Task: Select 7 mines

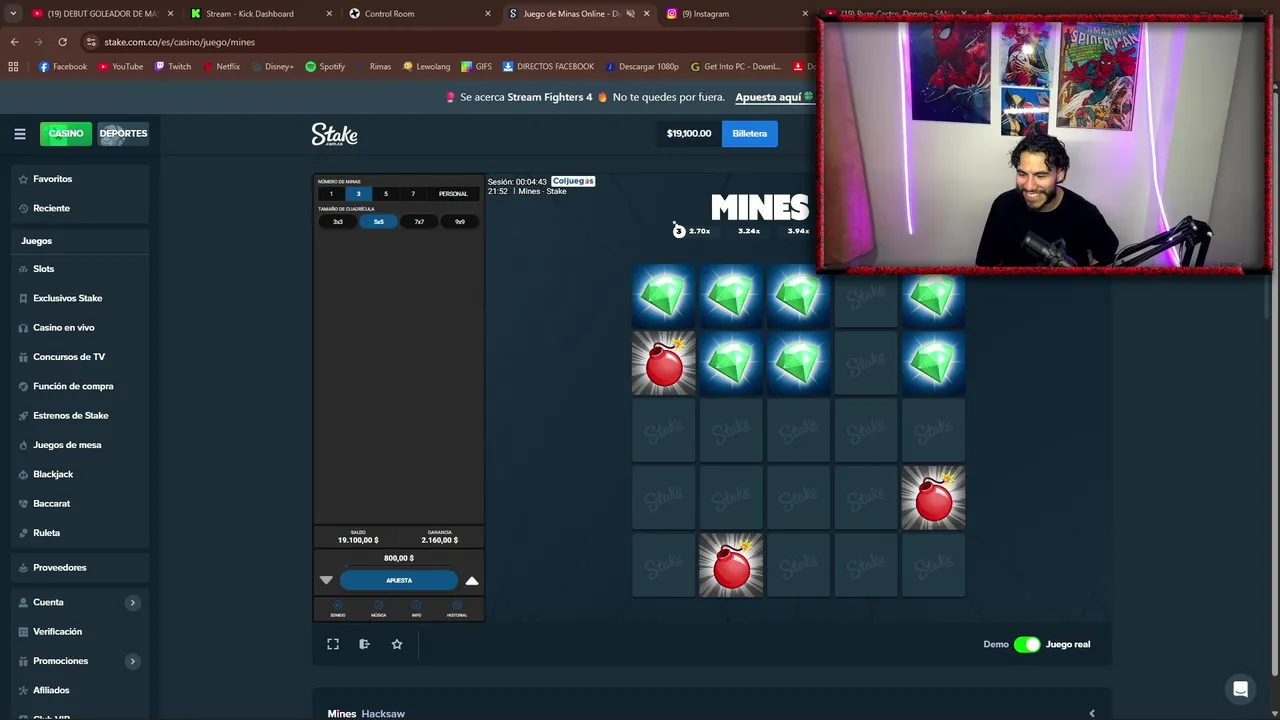Action: pyautogui.click(x=412, y=194)
